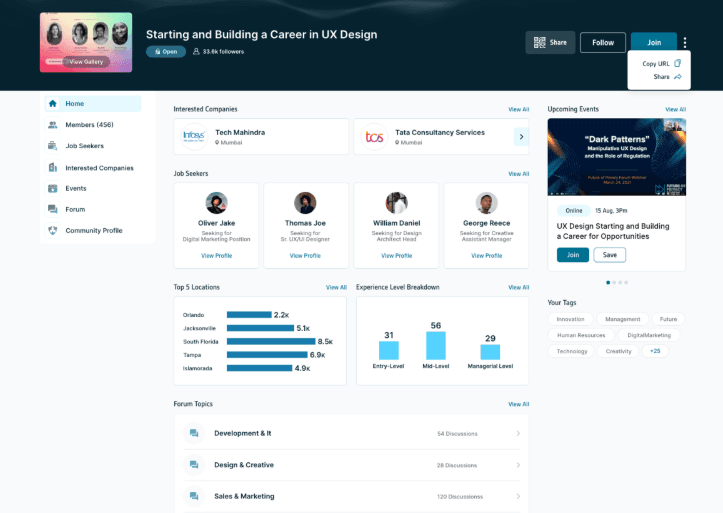Select Home in the sidebar menu
This screenshot has width=723, height=513.
pyautogui.click(x=93, y=104)
